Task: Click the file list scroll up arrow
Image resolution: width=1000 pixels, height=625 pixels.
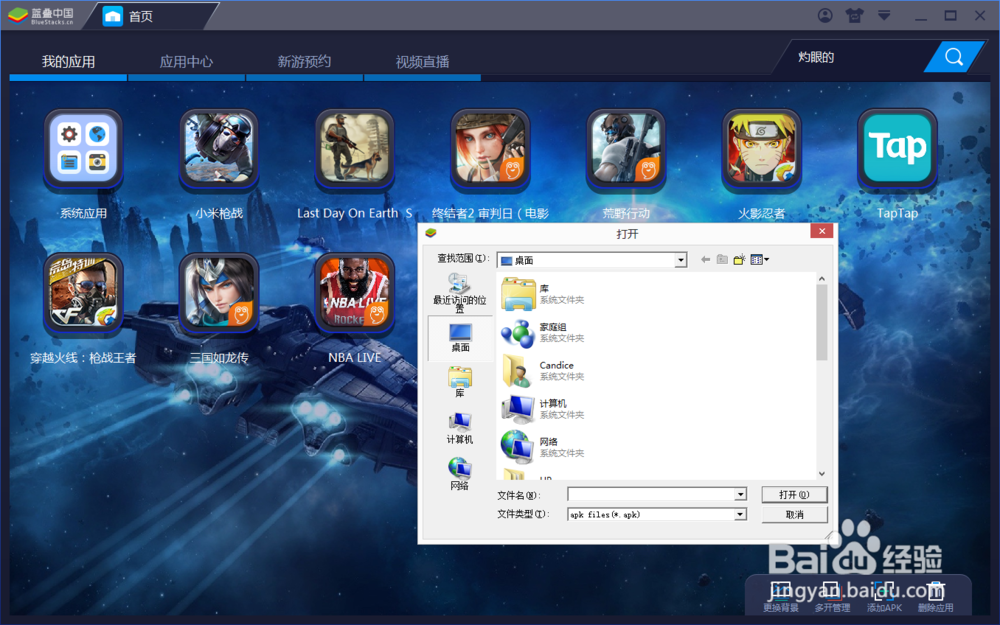Action: [x=821, y=279]
